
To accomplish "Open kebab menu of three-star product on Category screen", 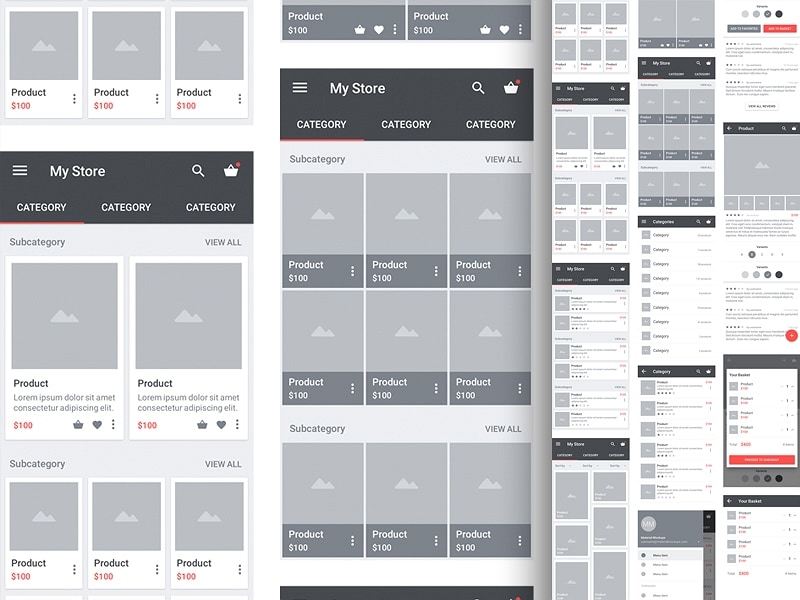I will [710, 451].
